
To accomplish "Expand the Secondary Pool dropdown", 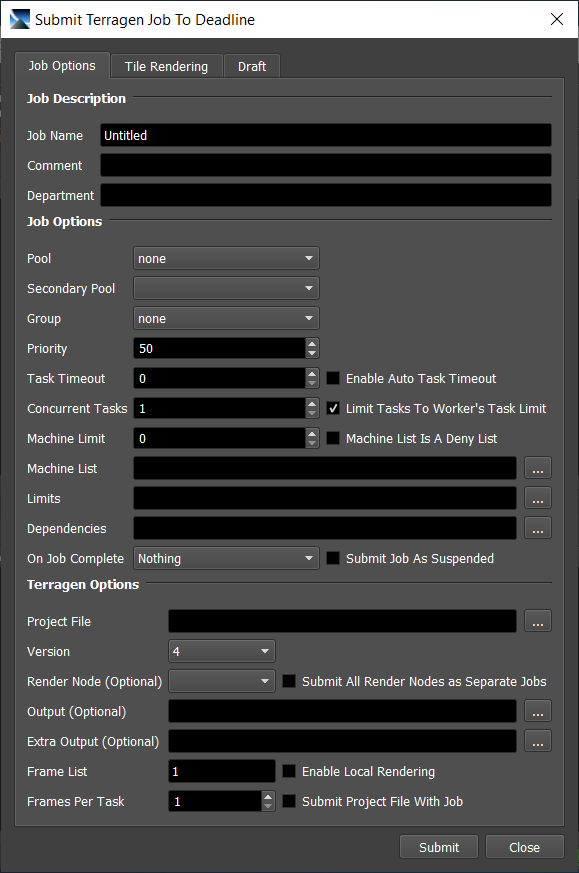I will point(226,288).
